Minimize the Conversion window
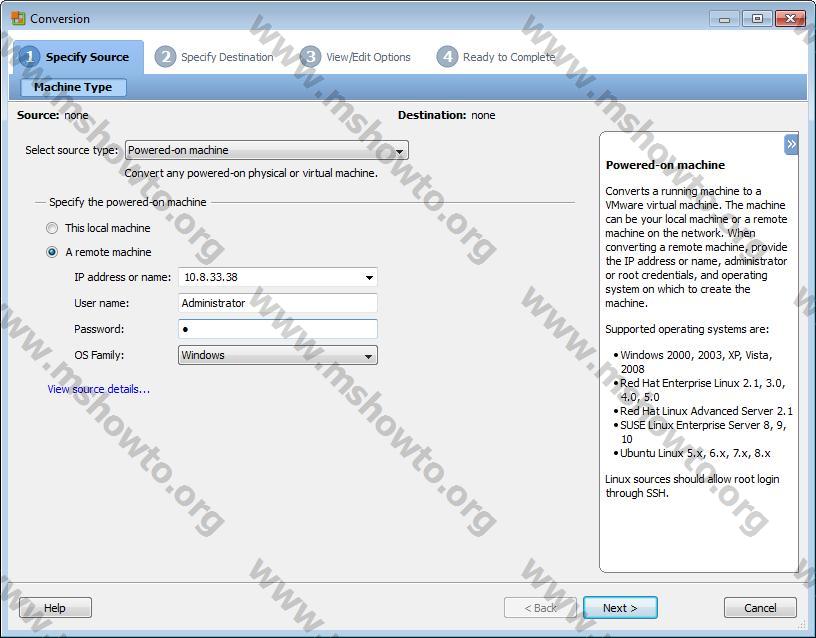The height and width of the screenshot is (638, 816). click(724, 19)
